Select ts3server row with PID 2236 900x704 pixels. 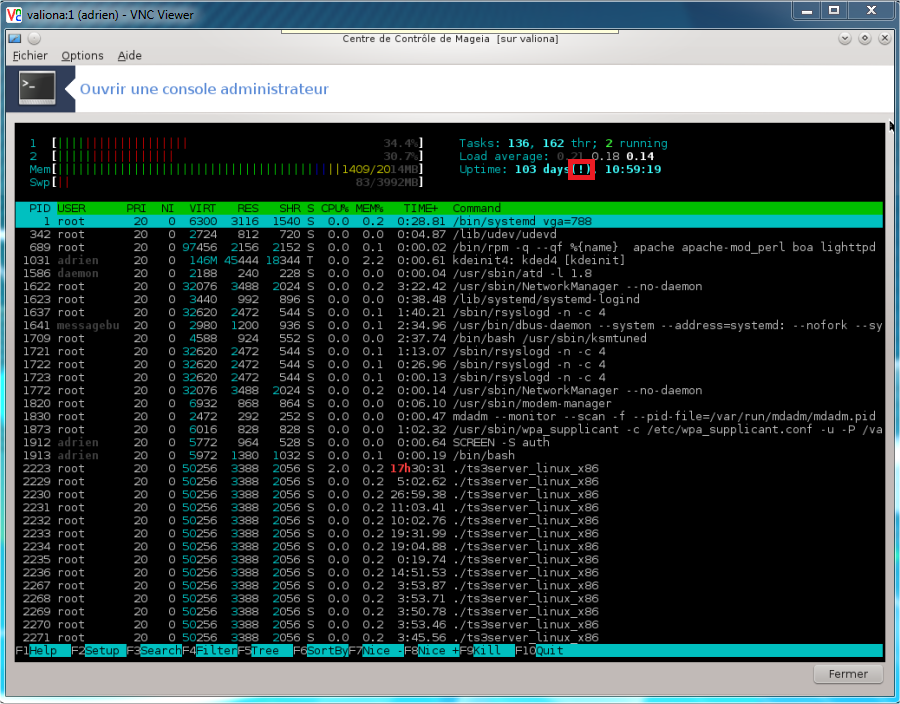[x=449, y=573]
